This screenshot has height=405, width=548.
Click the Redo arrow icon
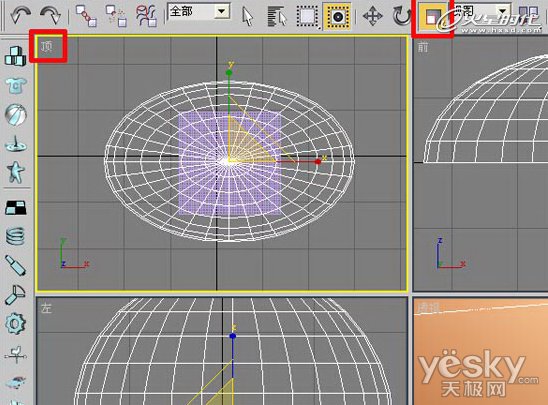tap(50, 16)
